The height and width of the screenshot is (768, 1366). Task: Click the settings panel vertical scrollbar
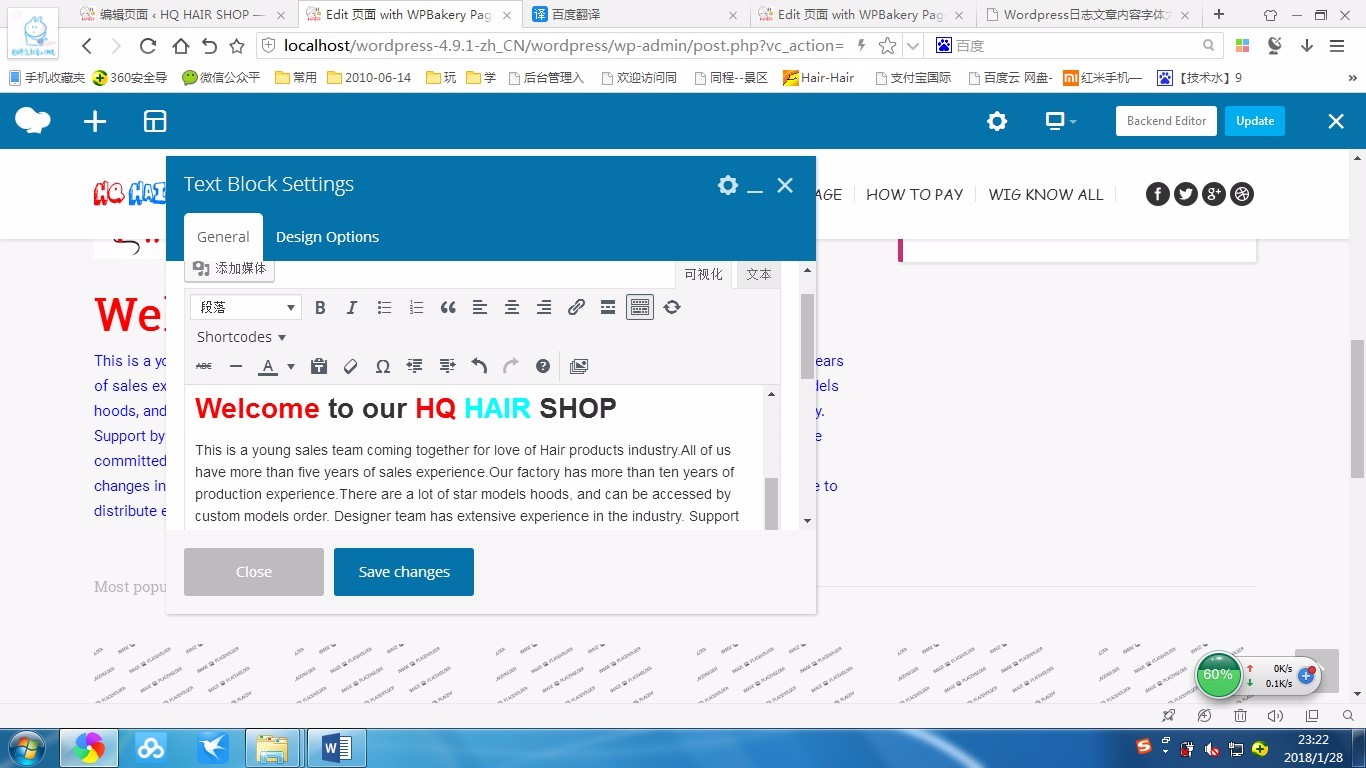click(807, 336)
